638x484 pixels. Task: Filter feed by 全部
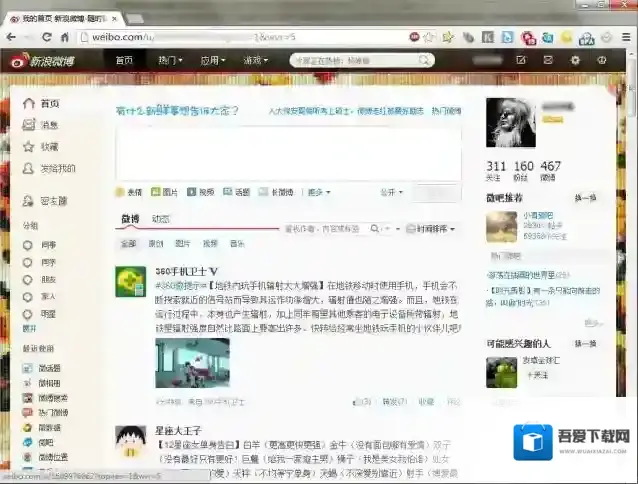[x=129, y=244]
